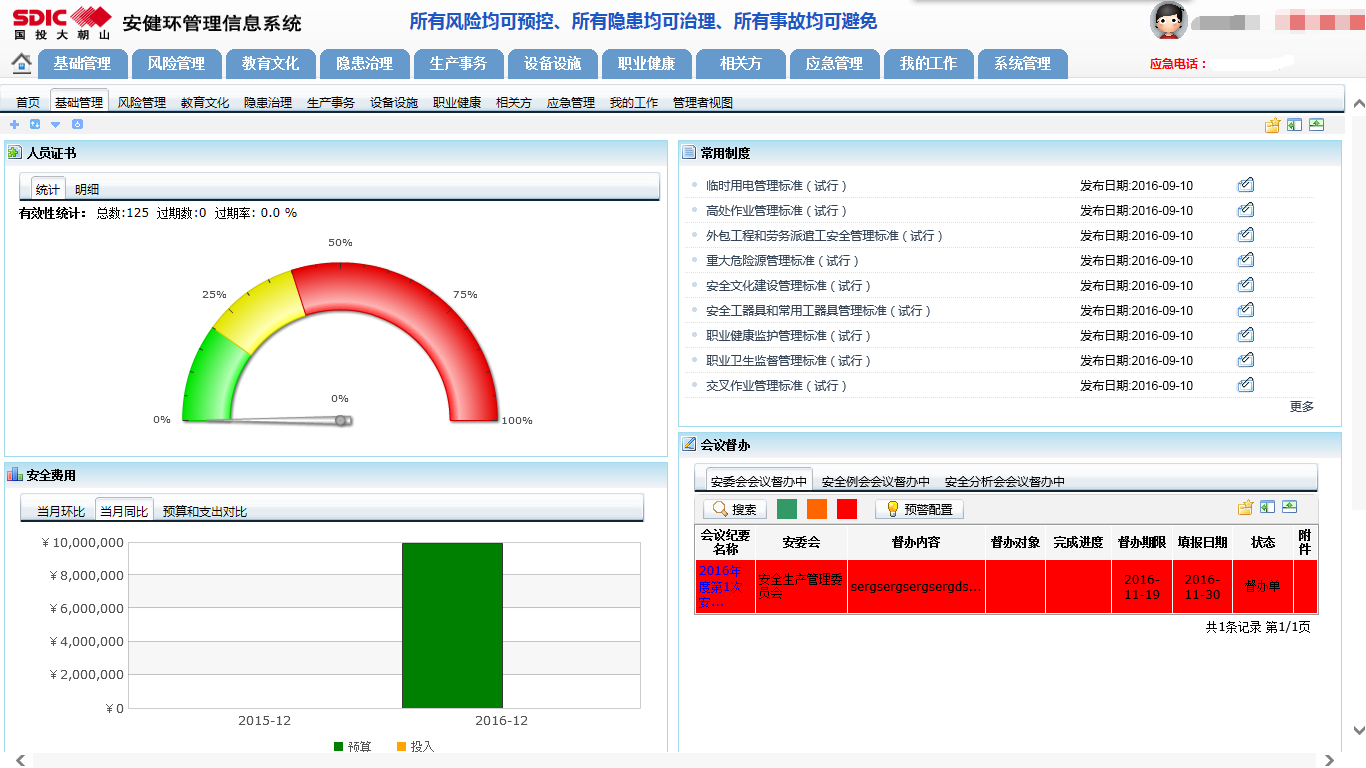Open the 隐患治理 main navigation tab
1366x768 pixels.
(x=364, y=63)
